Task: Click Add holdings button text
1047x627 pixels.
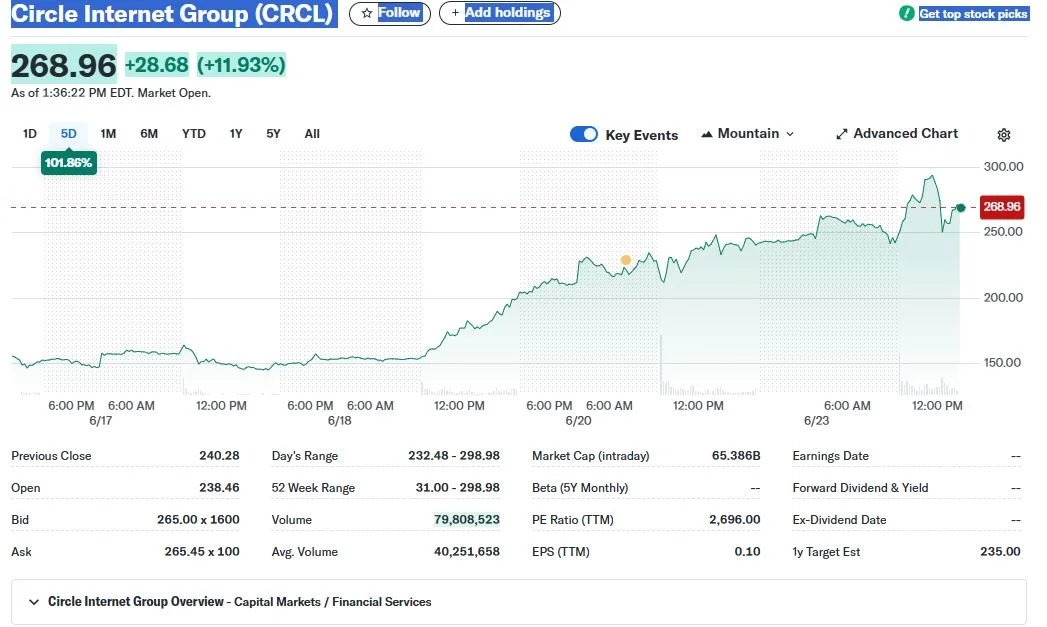Action: [507, 13]
